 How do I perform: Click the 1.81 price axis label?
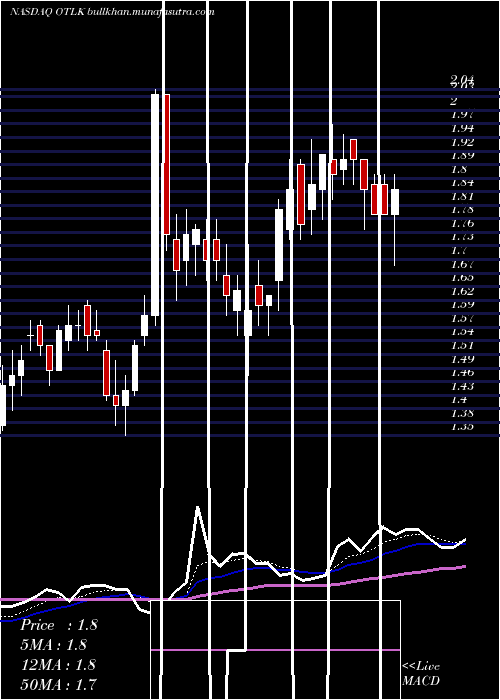(x=462, y=196)
